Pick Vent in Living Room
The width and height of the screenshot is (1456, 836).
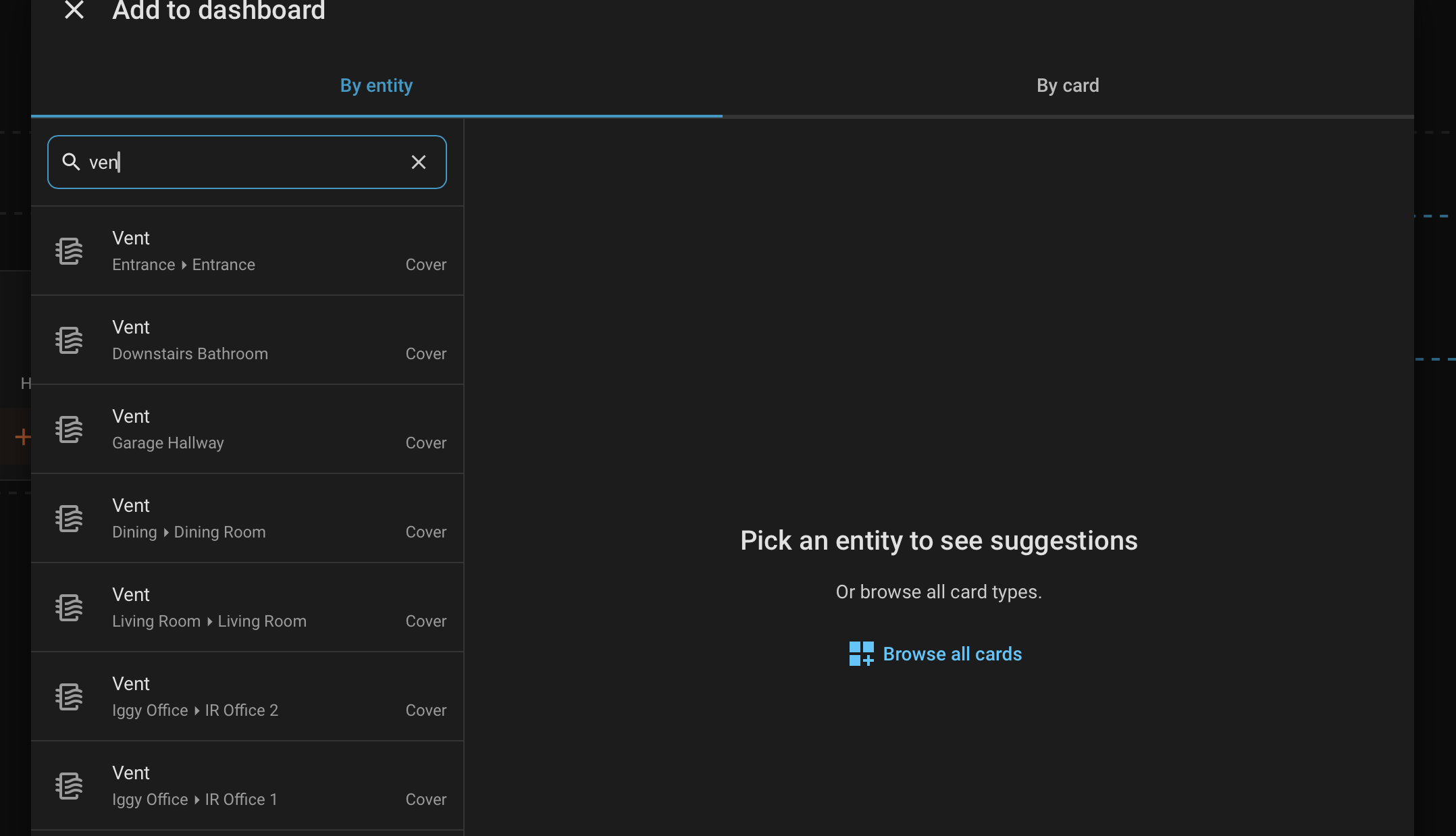247,608
